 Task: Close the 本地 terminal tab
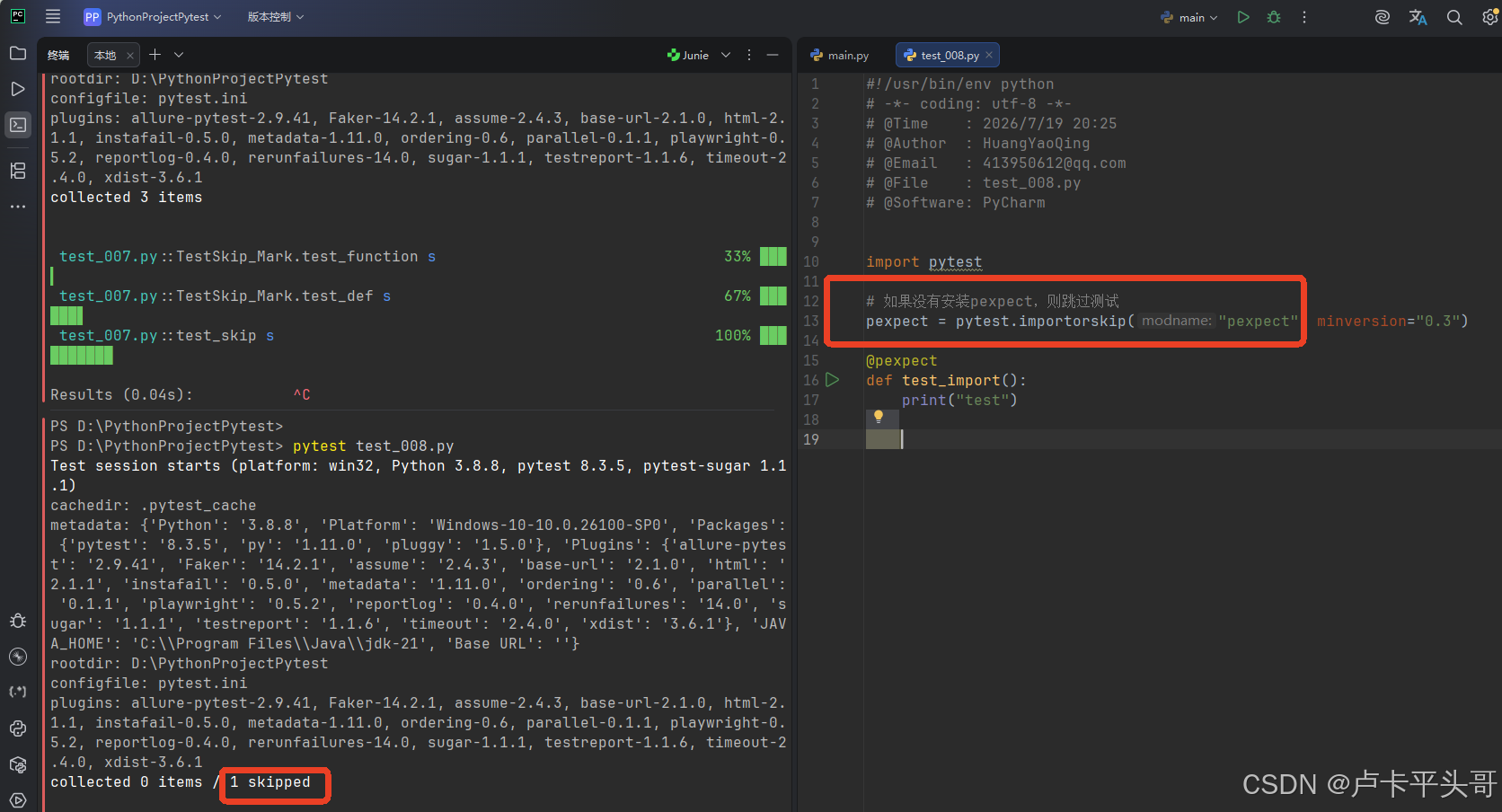pos(130,56)
